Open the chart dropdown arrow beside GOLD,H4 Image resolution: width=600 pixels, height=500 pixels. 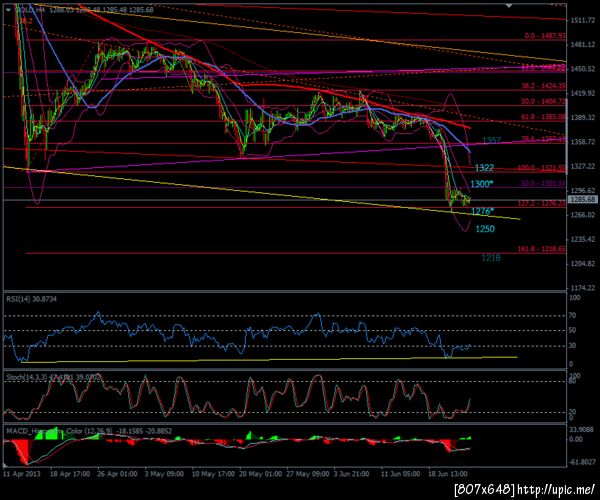[x=8, y=10]
